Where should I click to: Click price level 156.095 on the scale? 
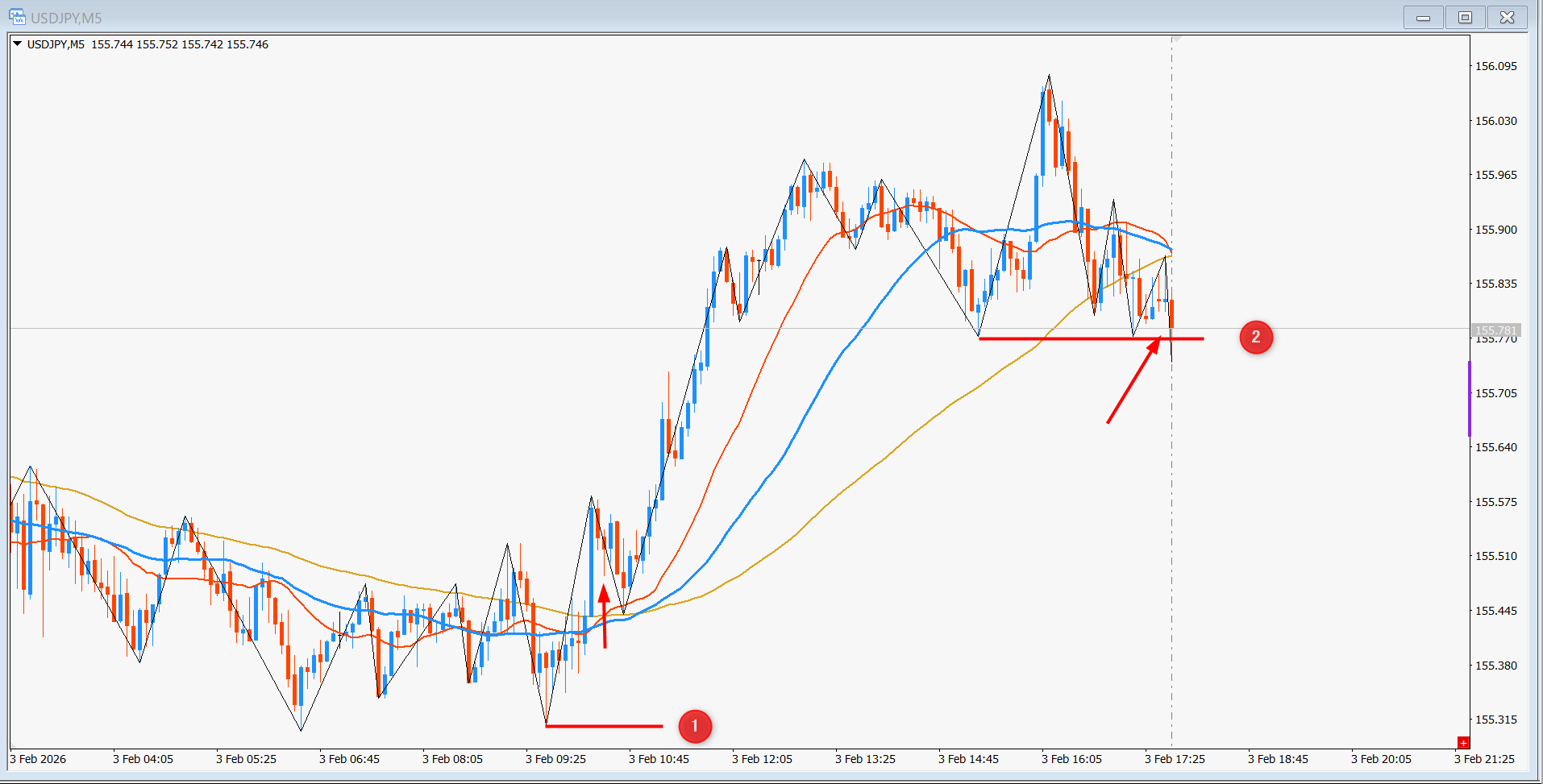(x=1496, y=66)
